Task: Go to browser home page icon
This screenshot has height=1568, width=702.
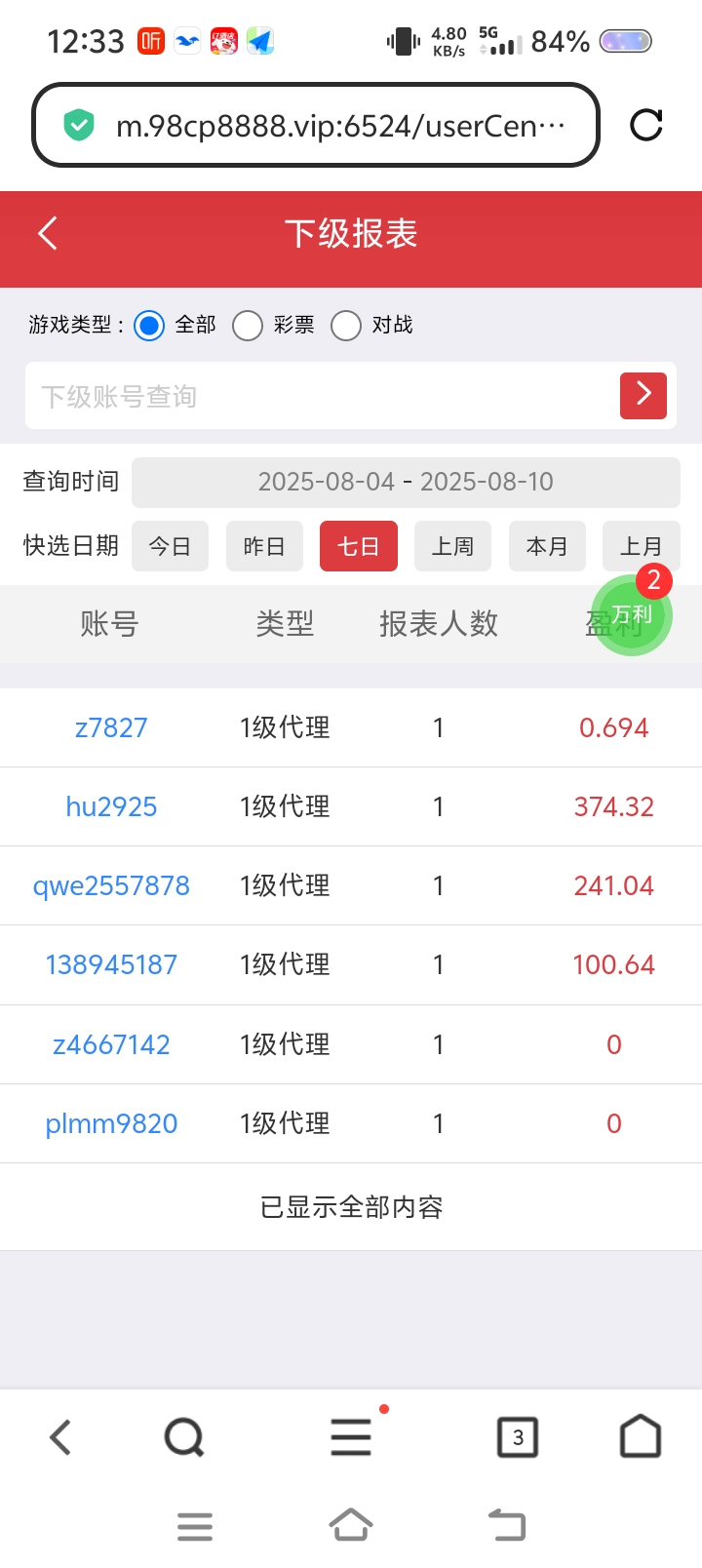Action: coord(641,1436)
